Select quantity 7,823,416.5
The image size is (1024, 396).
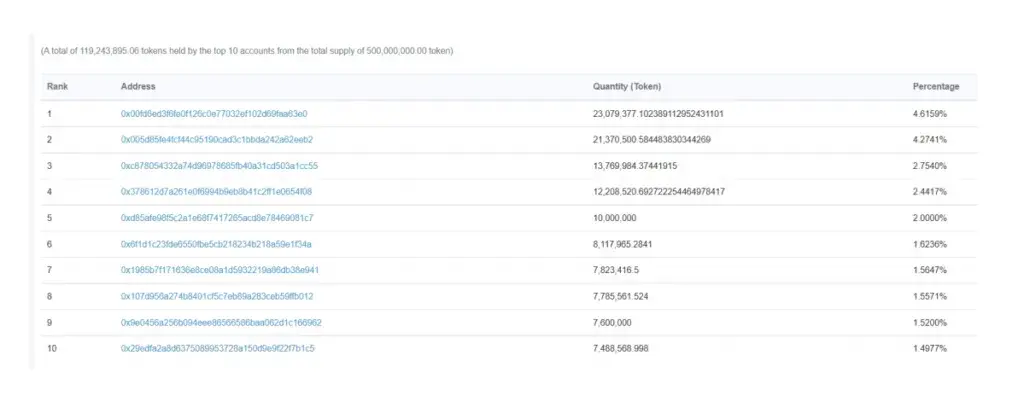pyautogui.click(x=616, y=270)
